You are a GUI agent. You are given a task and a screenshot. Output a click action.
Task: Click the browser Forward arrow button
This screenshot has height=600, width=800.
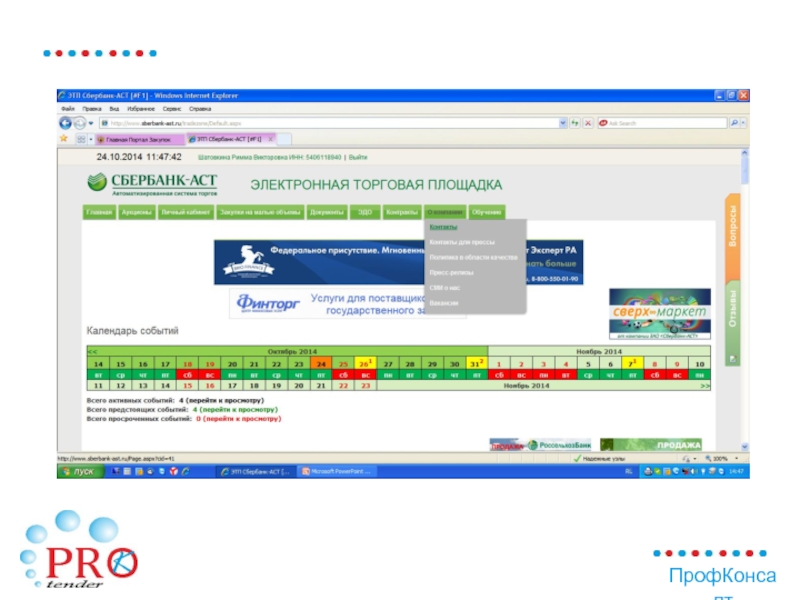[80, 123]
